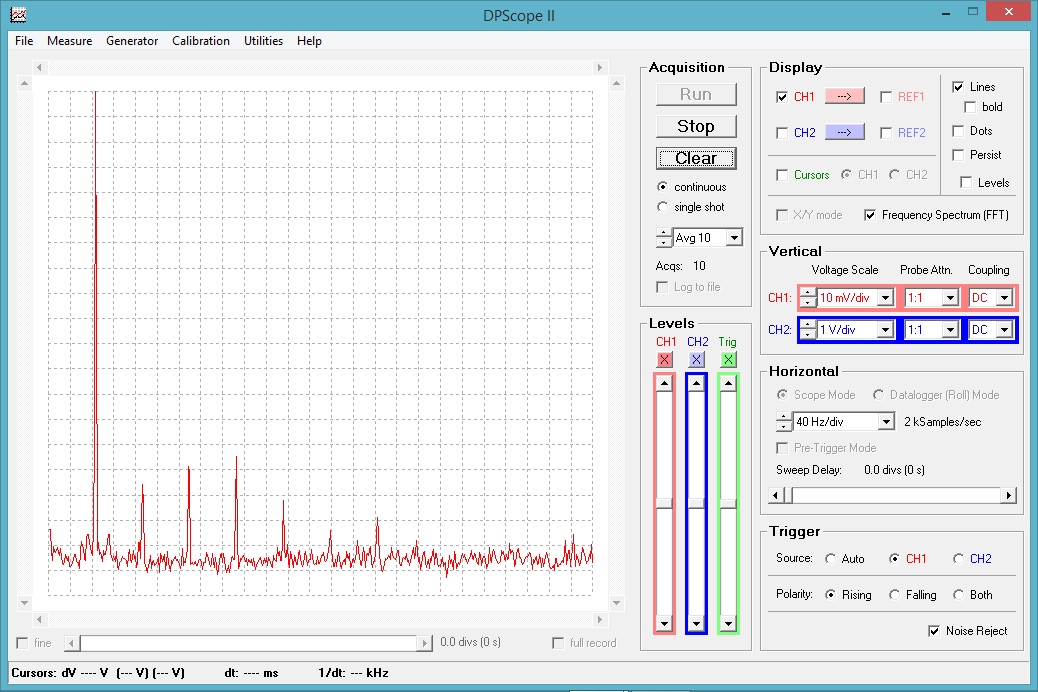Open the Utilities menu

263,40
